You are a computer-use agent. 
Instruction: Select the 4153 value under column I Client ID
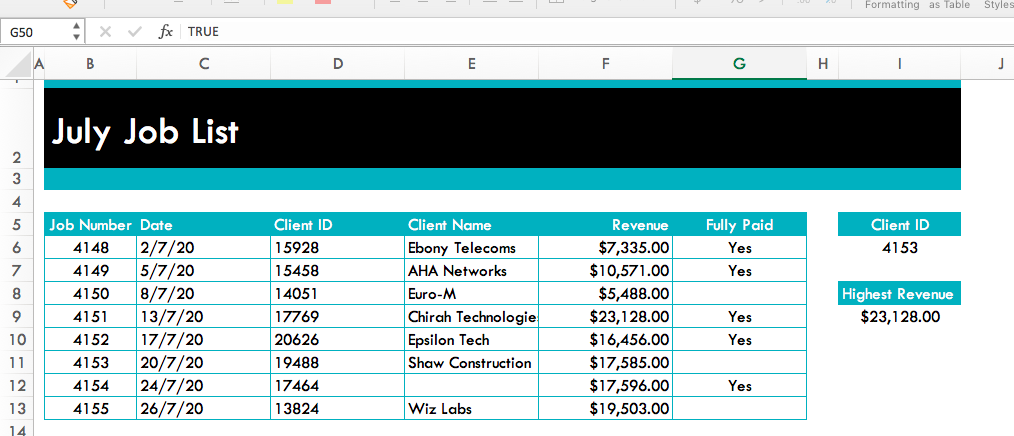(900, 248)
